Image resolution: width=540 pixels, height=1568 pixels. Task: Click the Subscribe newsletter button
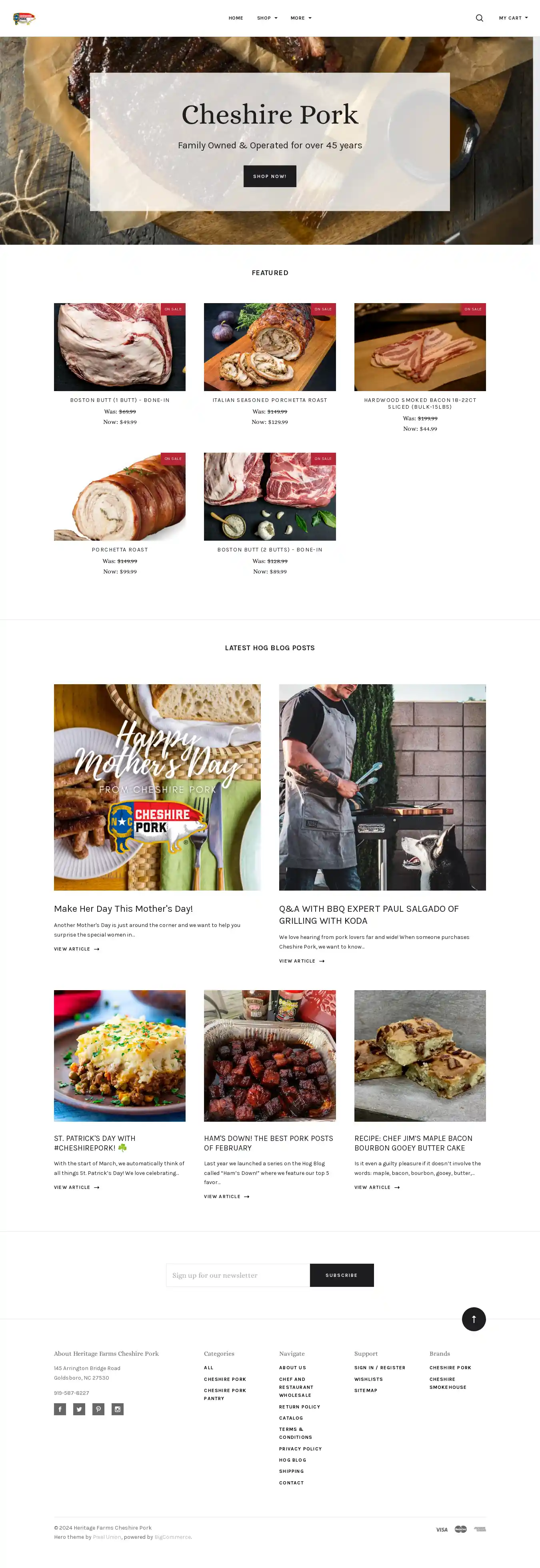click(342, 1275)
